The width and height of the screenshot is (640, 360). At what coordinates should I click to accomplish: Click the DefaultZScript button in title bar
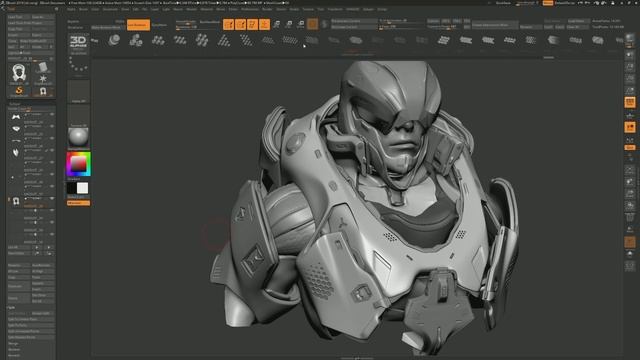point(565,2)
